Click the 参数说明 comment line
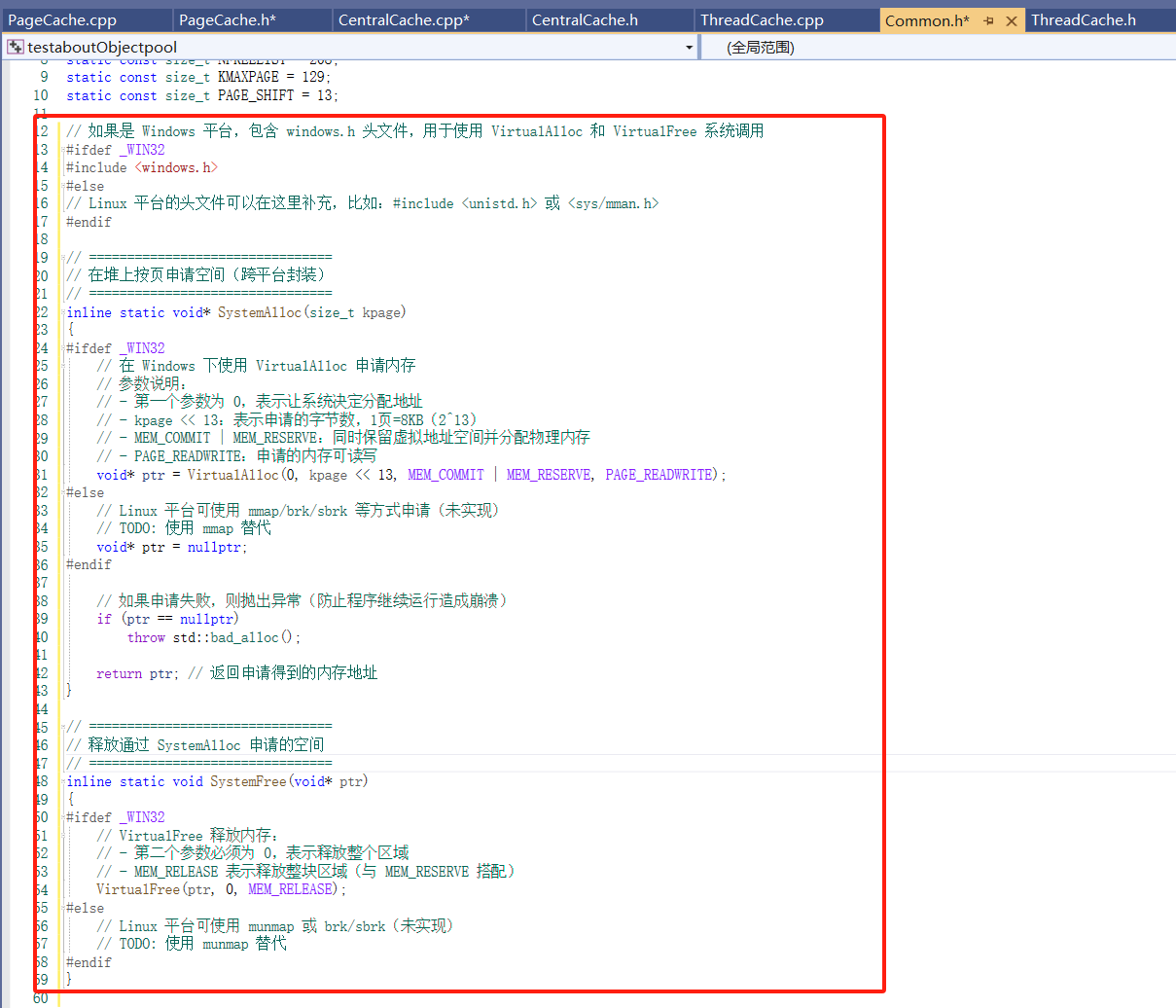 pos(141,384)
